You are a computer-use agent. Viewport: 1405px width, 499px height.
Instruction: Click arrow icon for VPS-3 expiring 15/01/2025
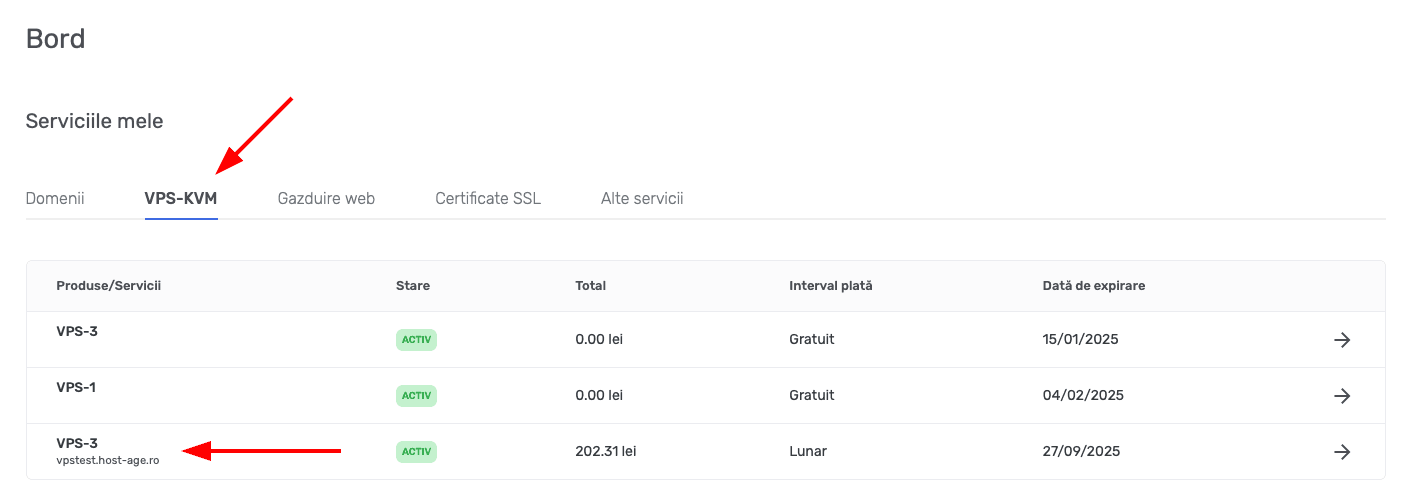pyautogui.click(x=1342, y=340)
